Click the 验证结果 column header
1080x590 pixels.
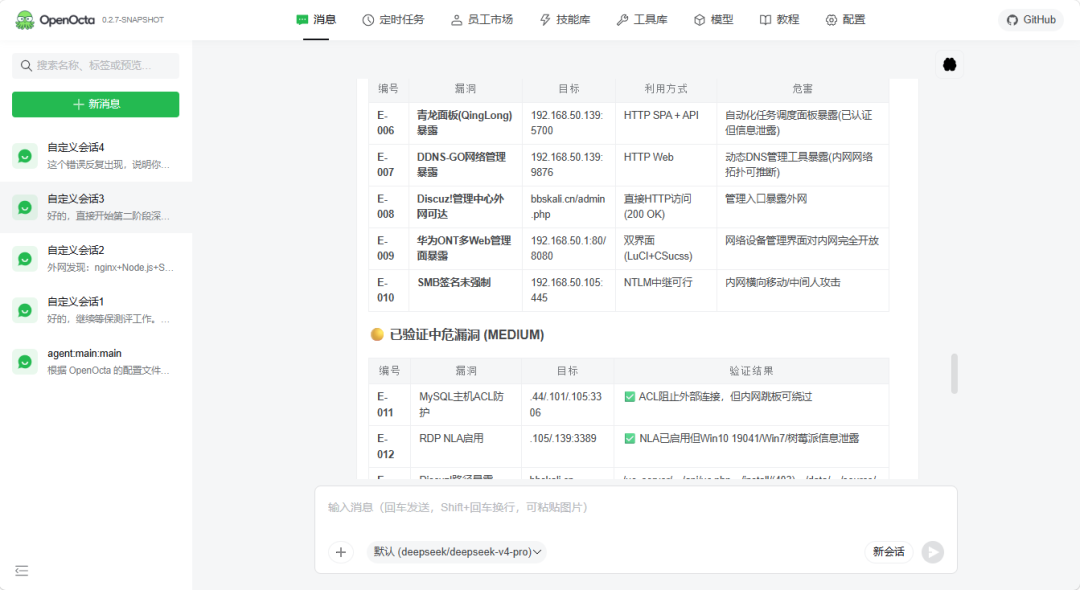[x=751, y=371]
